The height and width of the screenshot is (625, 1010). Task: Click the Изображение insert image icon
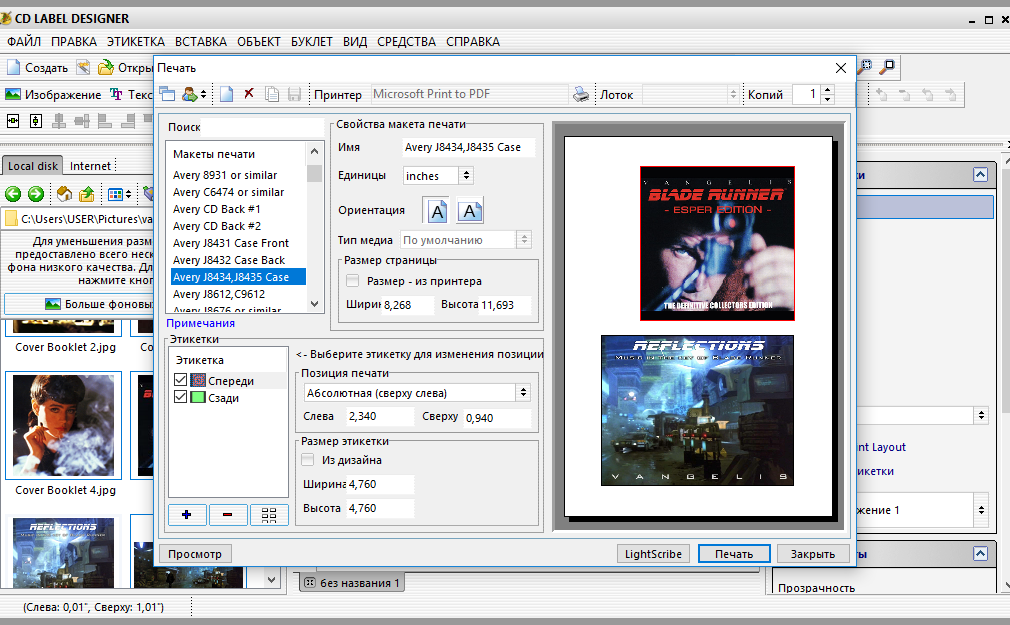[13, 94]
